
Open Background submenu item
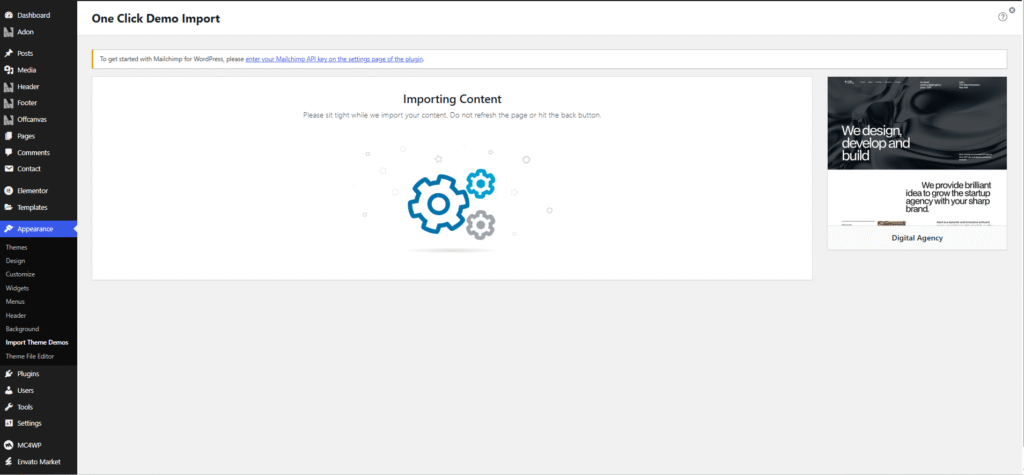tap(22, 329)
